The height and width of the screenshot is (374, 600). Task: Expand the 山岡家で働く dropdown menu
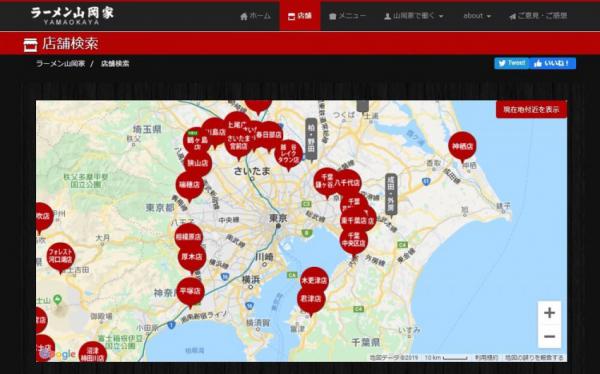coord(414,16)
